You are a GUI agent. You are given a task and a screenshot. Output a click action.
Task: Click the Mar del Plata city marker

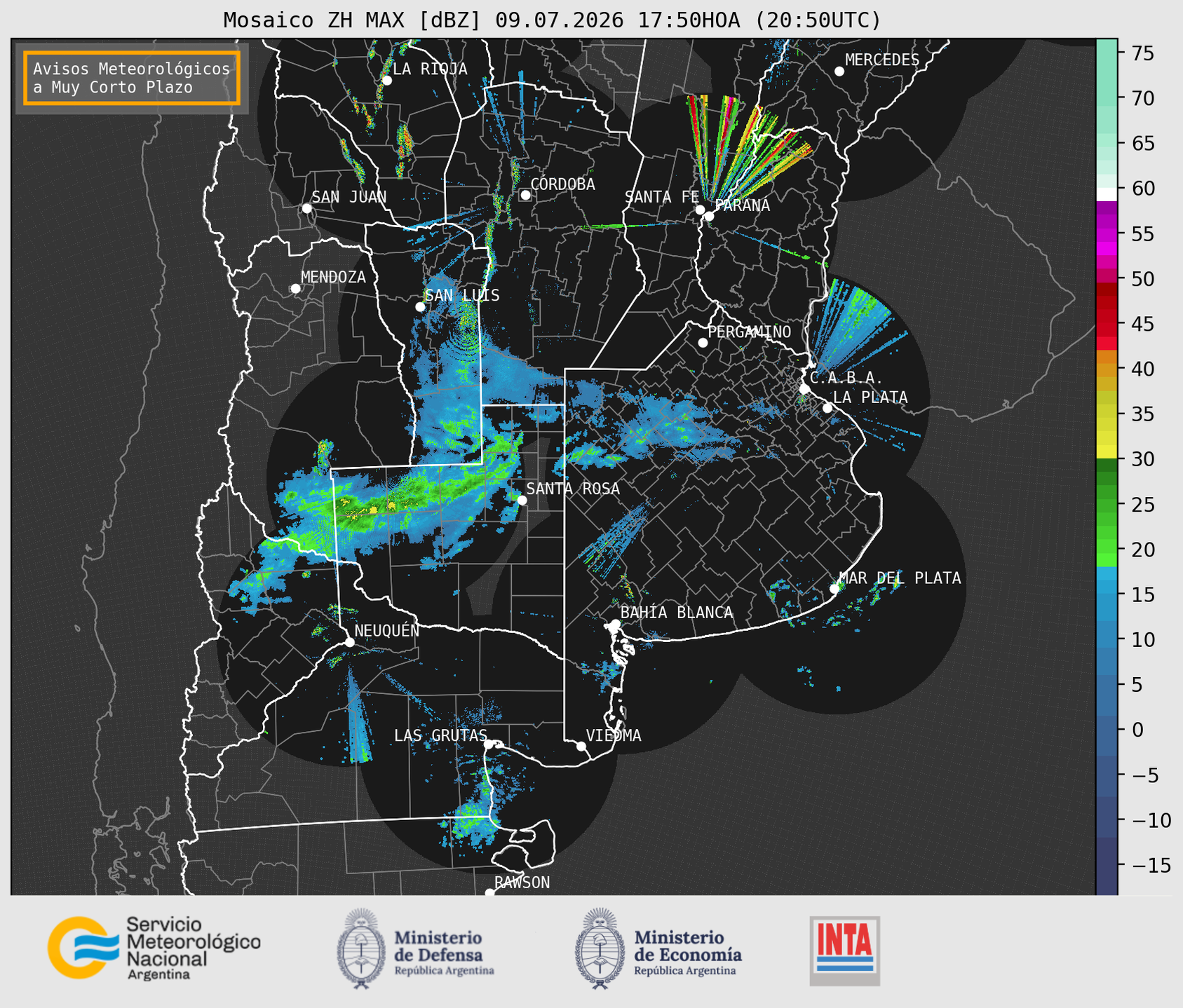pyautogui.click(x=834, y=589)
